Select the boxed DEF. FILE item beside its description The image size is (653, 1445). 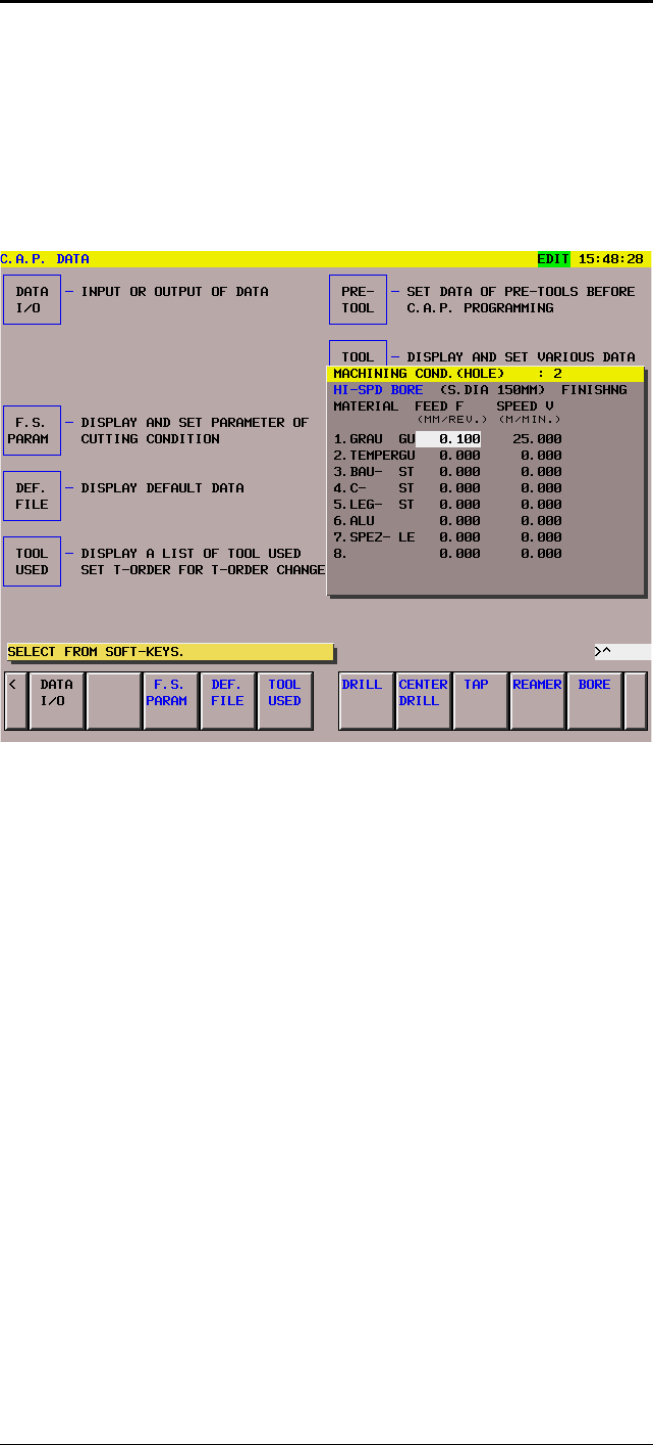pyautogui.click(x=32, y=496)
